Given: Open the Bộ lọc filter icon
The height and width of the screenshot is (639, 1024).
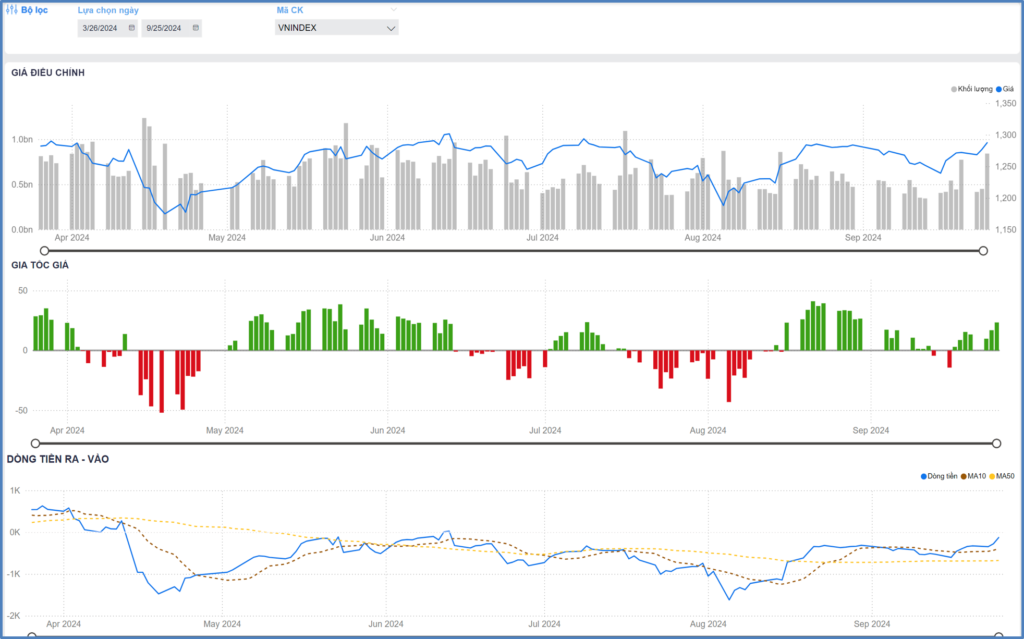Looking at the screenshot, I should pyautogui.click(x=12, y=10).
